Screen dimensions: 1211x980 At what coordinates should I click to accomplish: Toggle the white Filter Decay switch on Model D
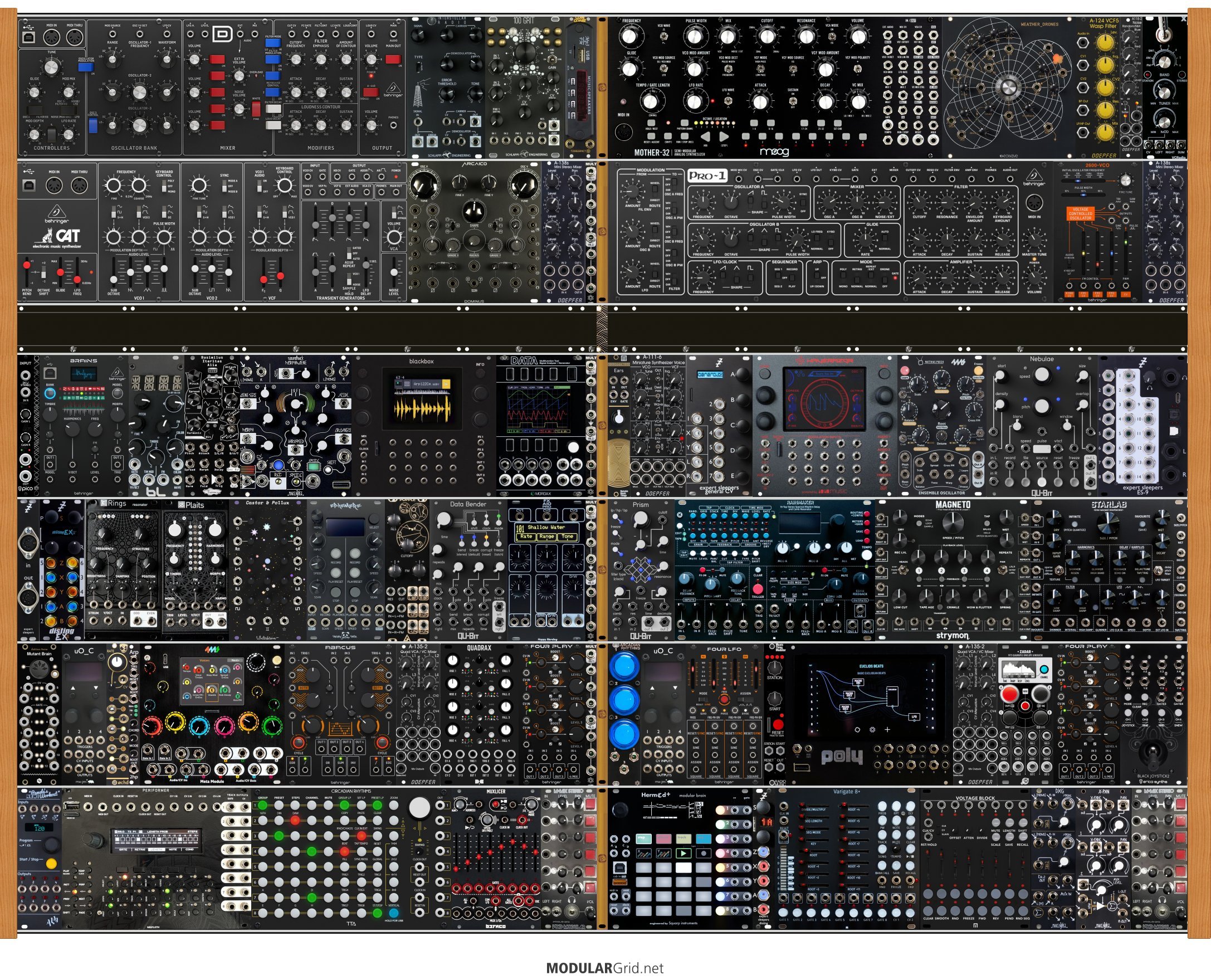pos(273,109)
